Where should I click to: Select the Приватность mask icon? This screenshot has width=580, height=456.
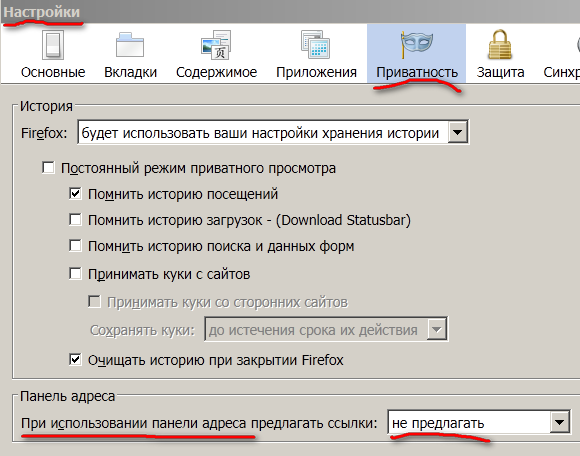(417, 44)
